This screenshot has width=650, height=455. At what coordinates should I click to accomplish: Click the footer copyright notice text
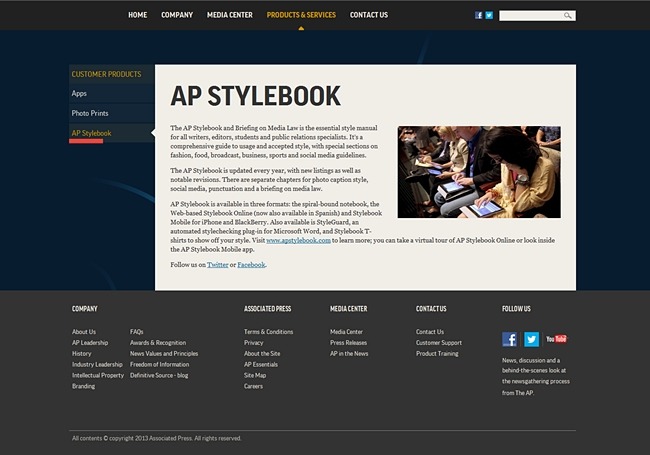point(157,438)
